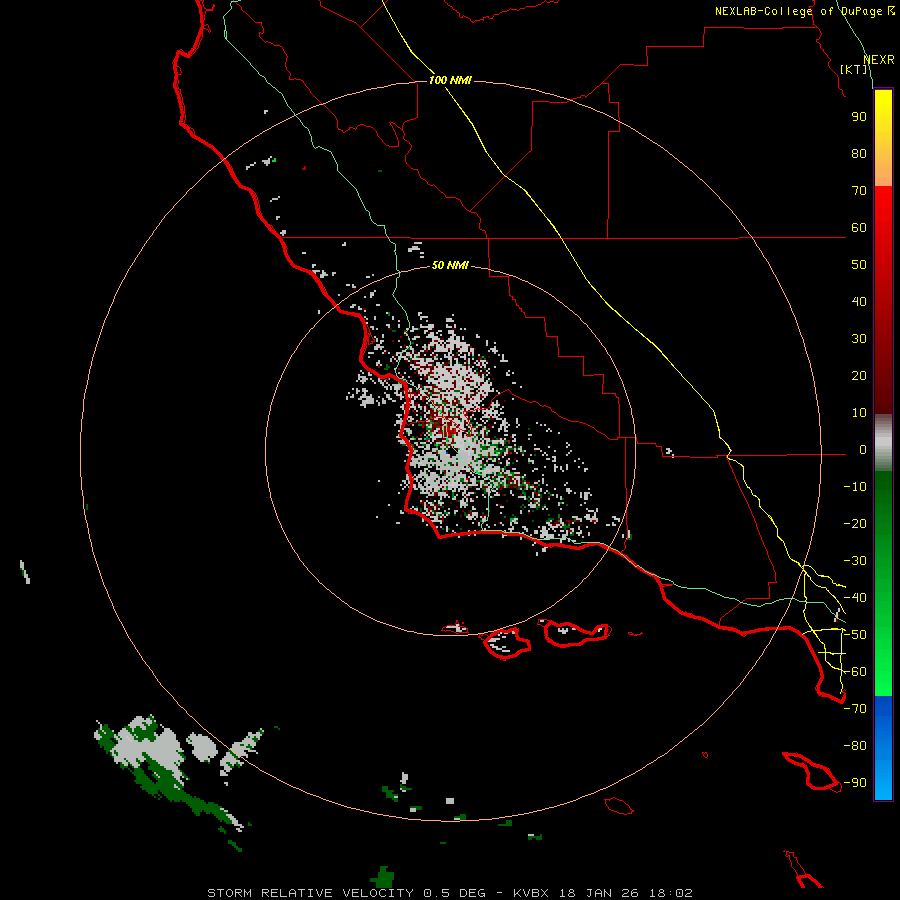Click the positive "80" knot scale value
This screenshot has height=900, width=900.
pos(859,154)
